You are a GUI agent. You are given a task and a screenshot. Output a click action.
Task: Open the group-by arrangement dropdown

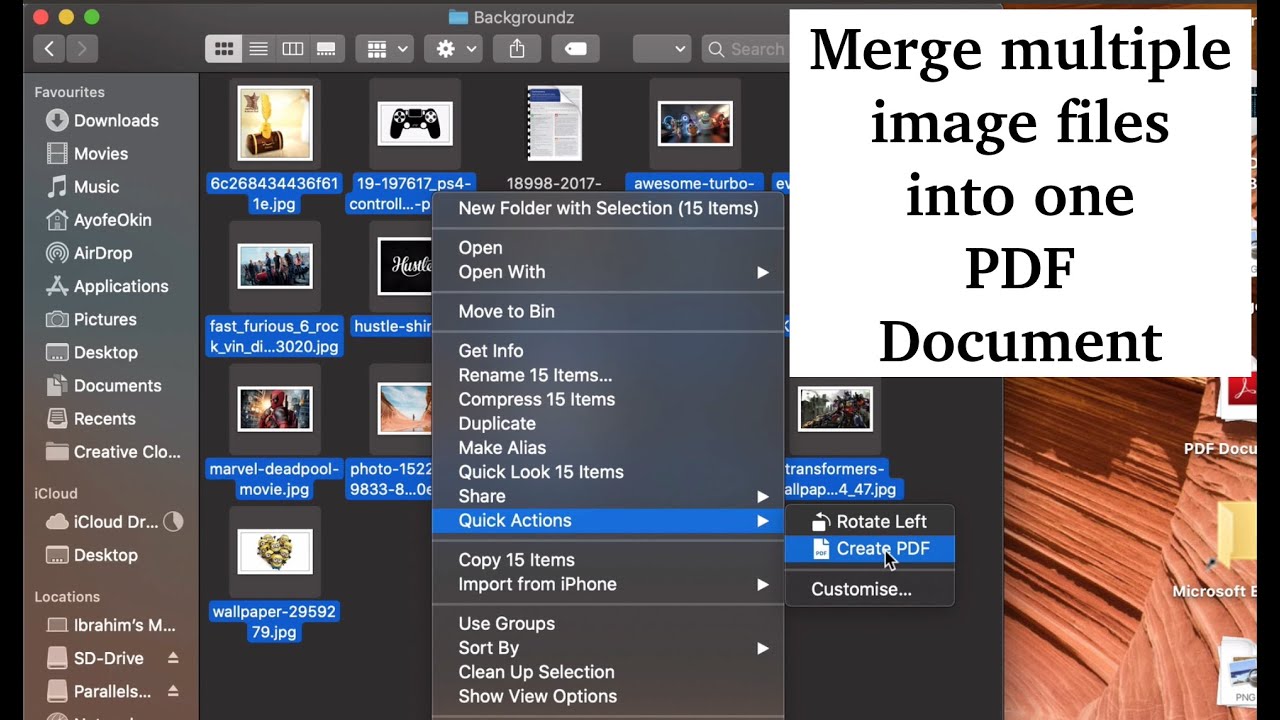tap(385, 48)
